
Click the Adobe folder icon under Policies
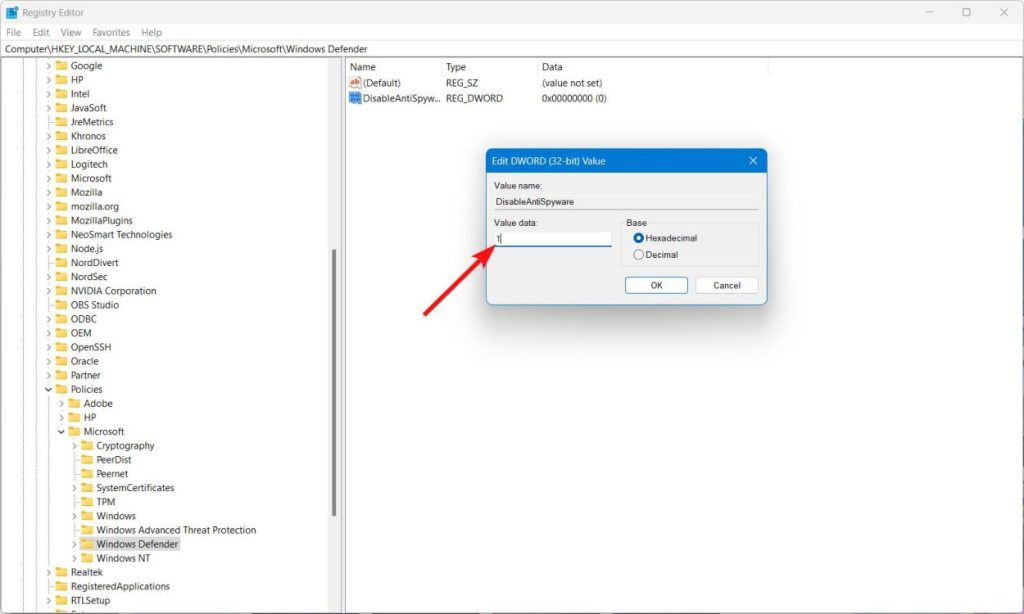tap(74, 403)
